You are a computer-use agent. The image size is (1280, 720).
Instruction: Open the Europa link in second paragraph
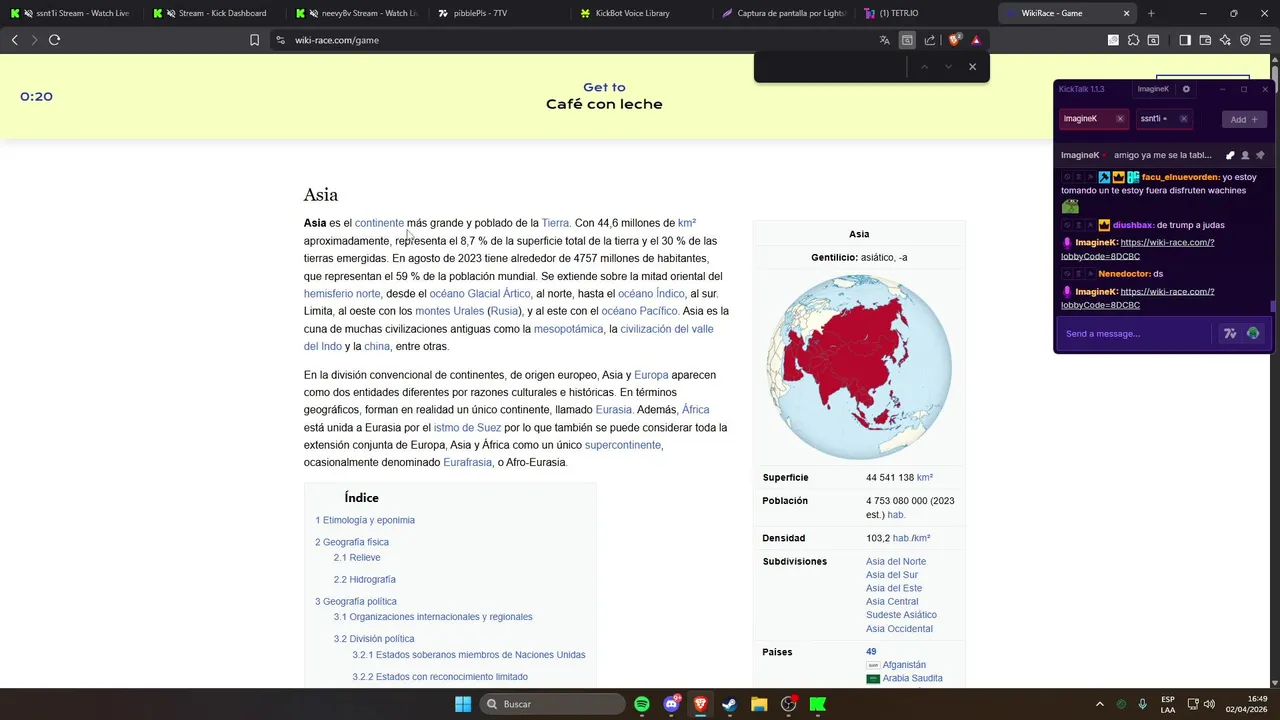(x=651, y=375)
